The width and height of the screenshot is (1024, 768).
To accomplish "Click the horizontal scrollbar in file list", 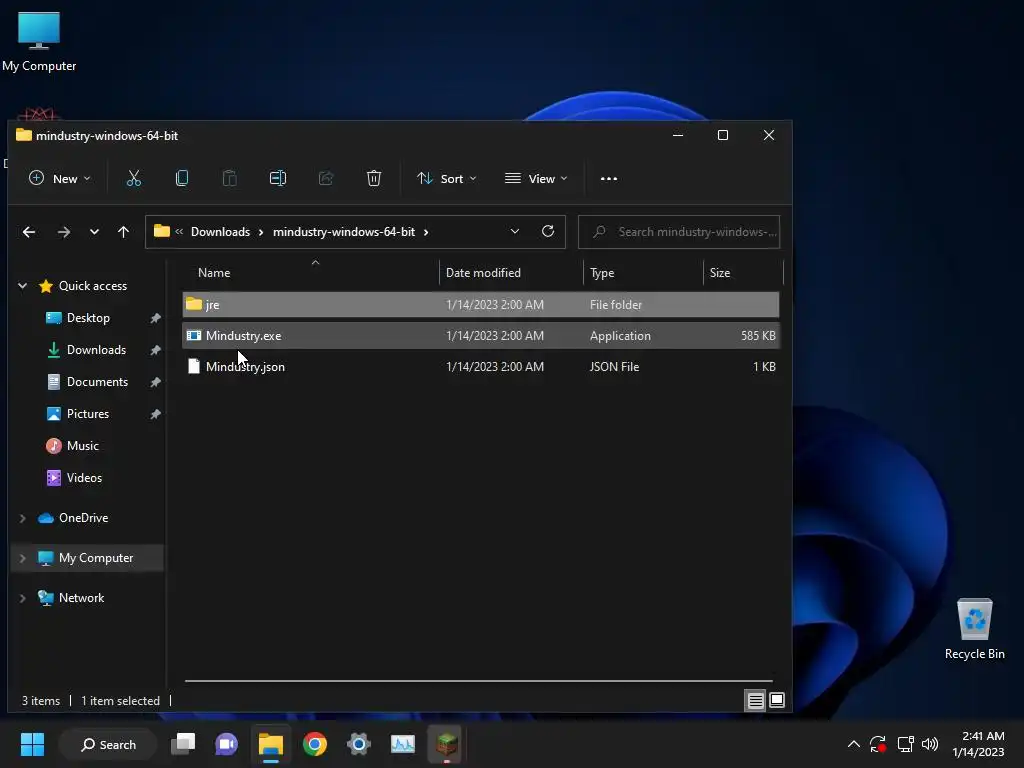I will 479,680.
